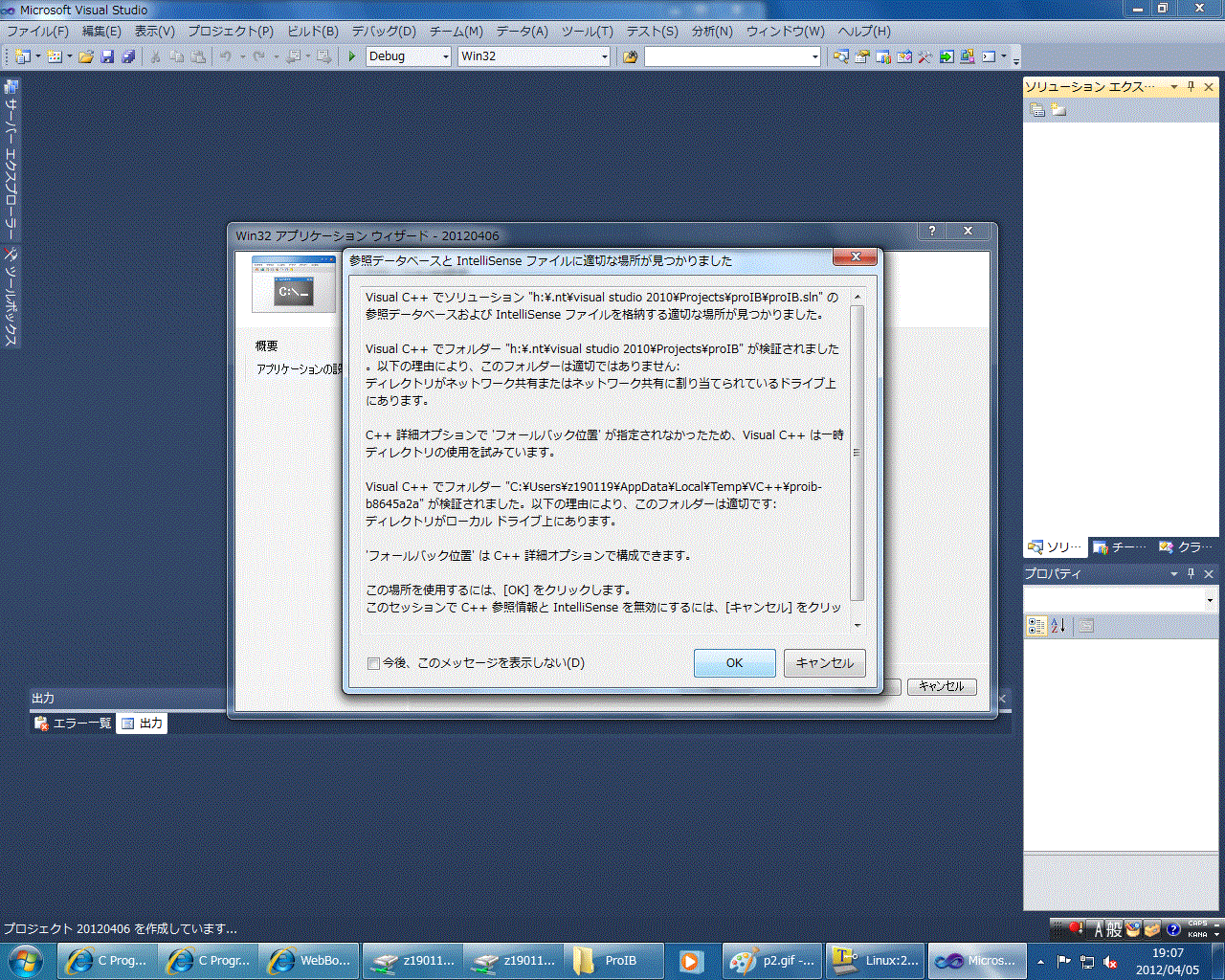Click the Add New Item toolbar icon

[x=54, y=56]
